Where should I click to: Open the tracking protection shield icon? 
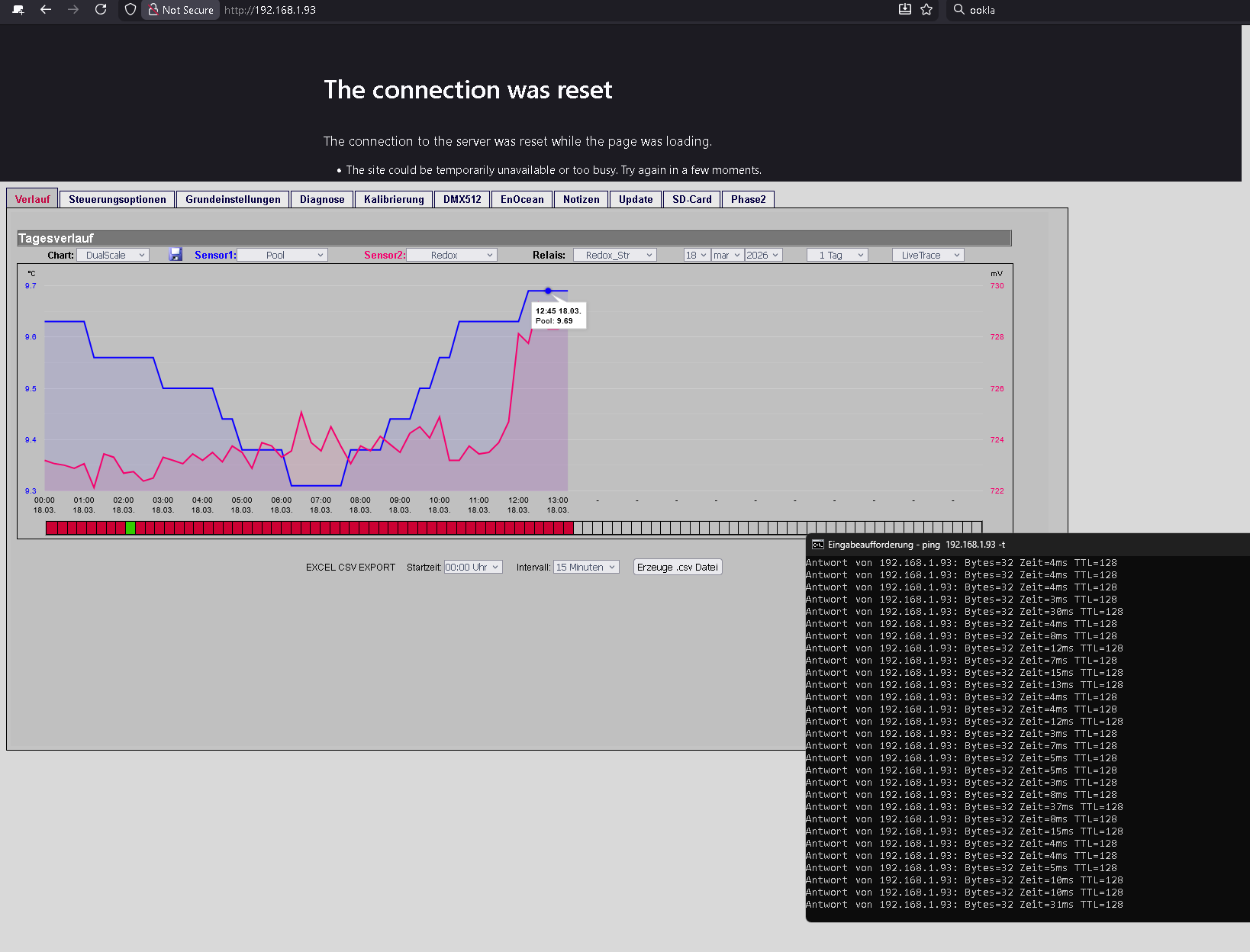point(130,10)
